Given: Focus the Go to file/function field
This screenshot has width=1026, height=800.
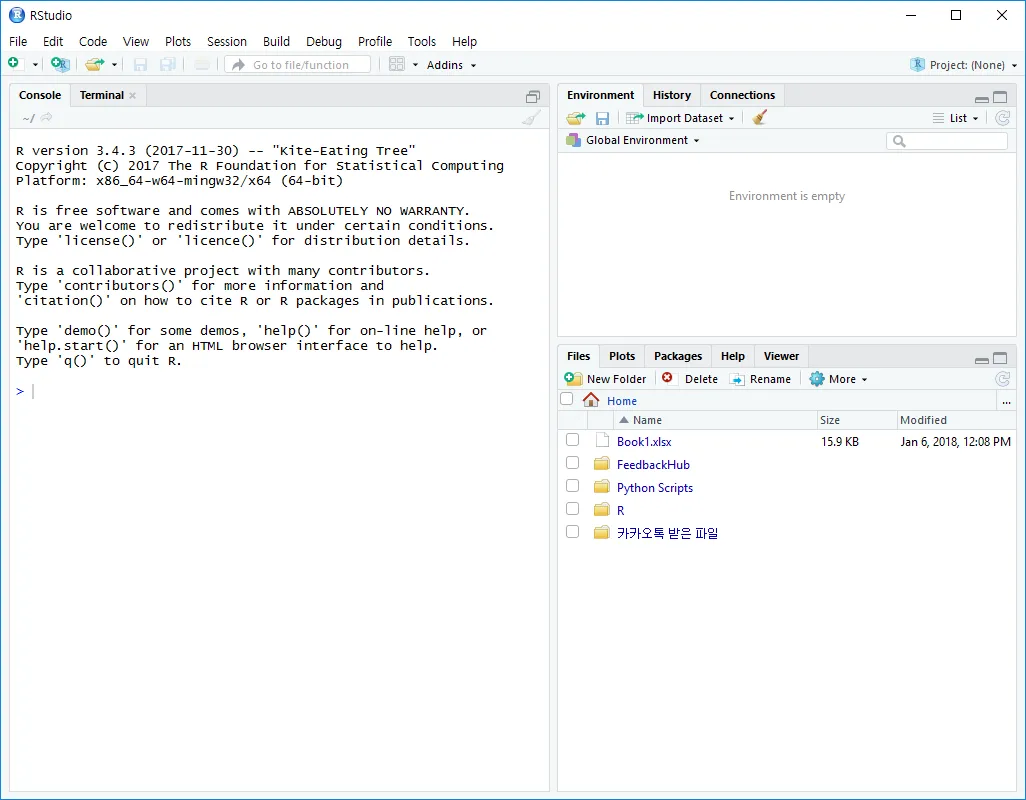Looking at the screenshot, I should coord(298,65).
